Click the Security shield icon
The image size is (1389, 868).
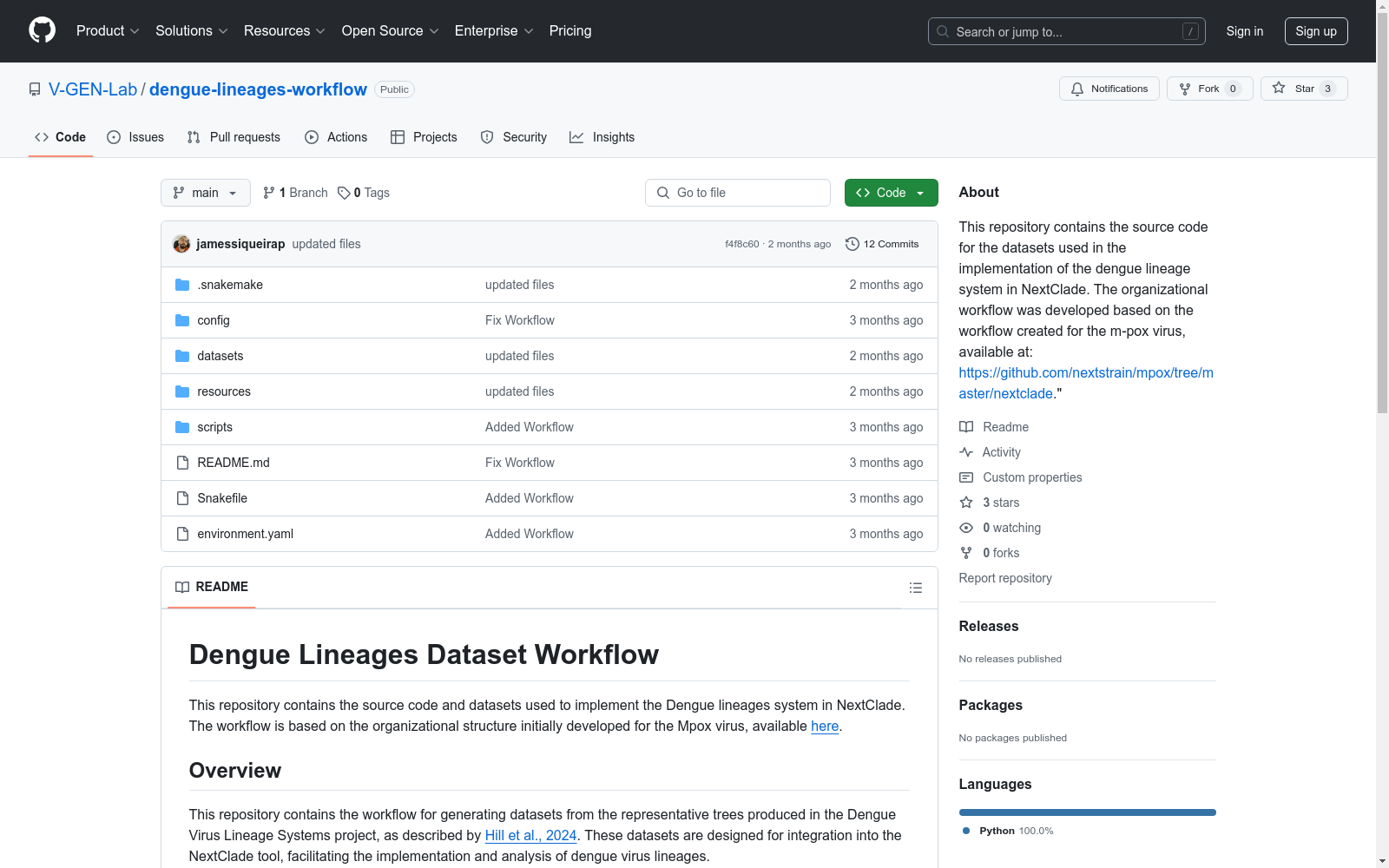[x=487, y=137]
